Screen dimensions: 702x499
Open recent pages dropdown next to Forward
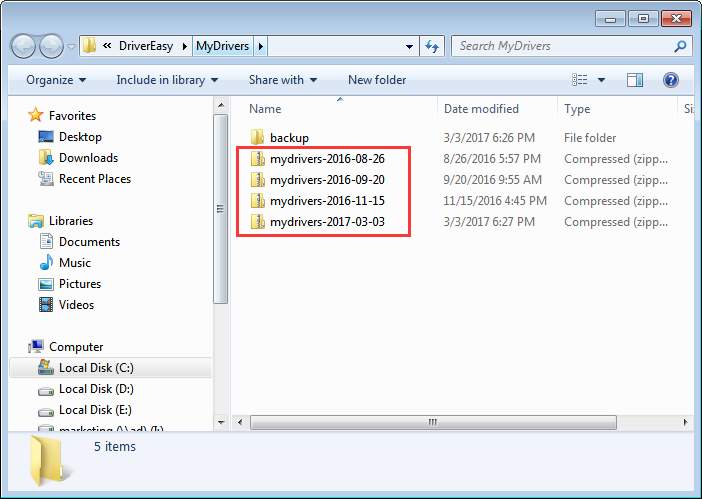(71, 46)
